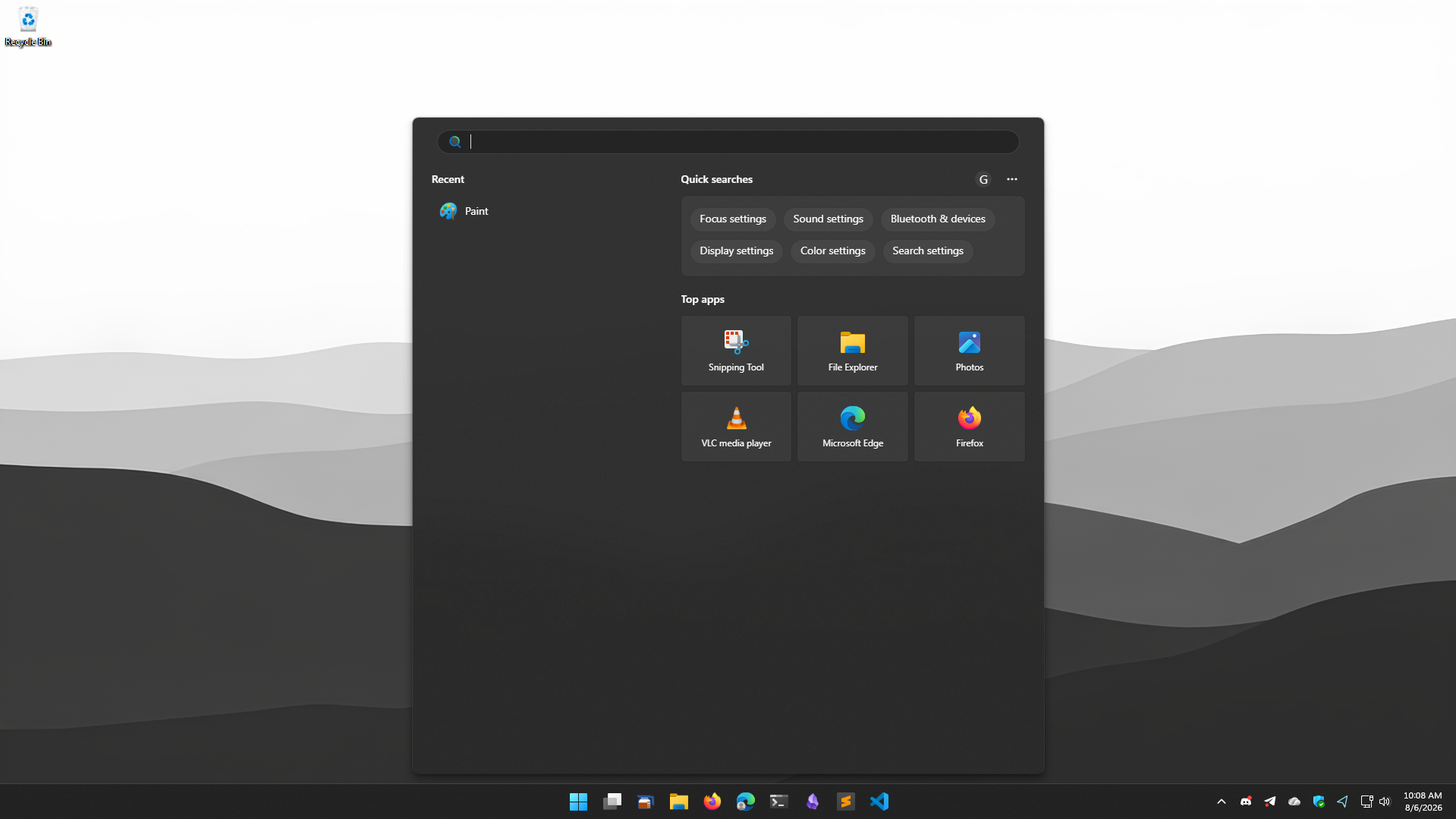Screen dimensions: 1456x819
Task: Select the Recycle Bin desktop icon
Action: click(28, 27)
